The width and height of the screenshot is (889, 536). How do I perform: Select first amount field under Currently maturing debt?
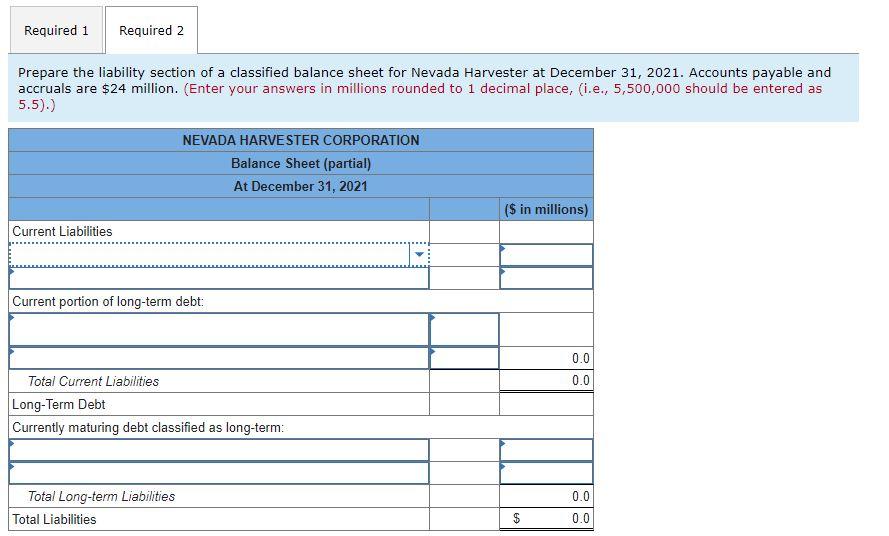tap(547, 450)
